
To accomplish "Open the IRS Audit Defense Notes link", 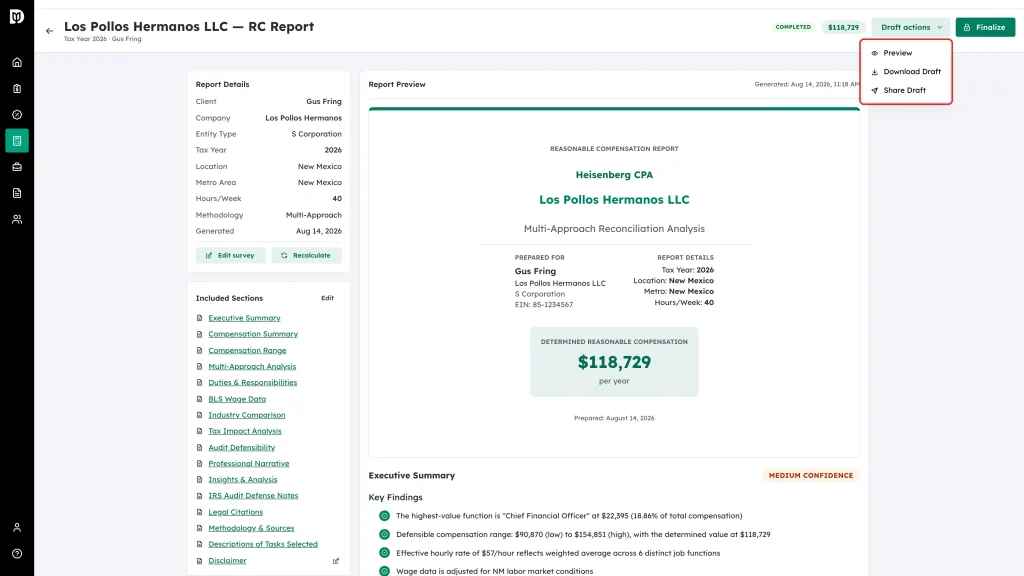I will [x=253, y=496].
